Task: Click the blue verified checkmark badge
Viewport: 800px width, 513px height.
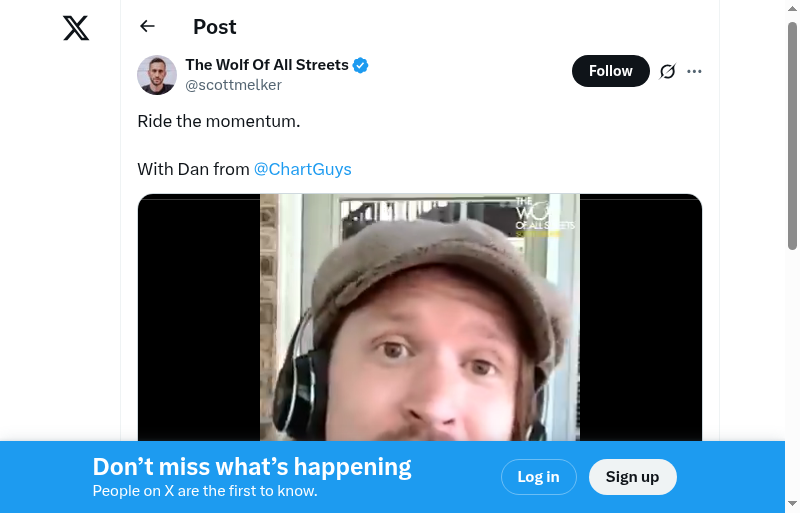Action: pos(361,65)
